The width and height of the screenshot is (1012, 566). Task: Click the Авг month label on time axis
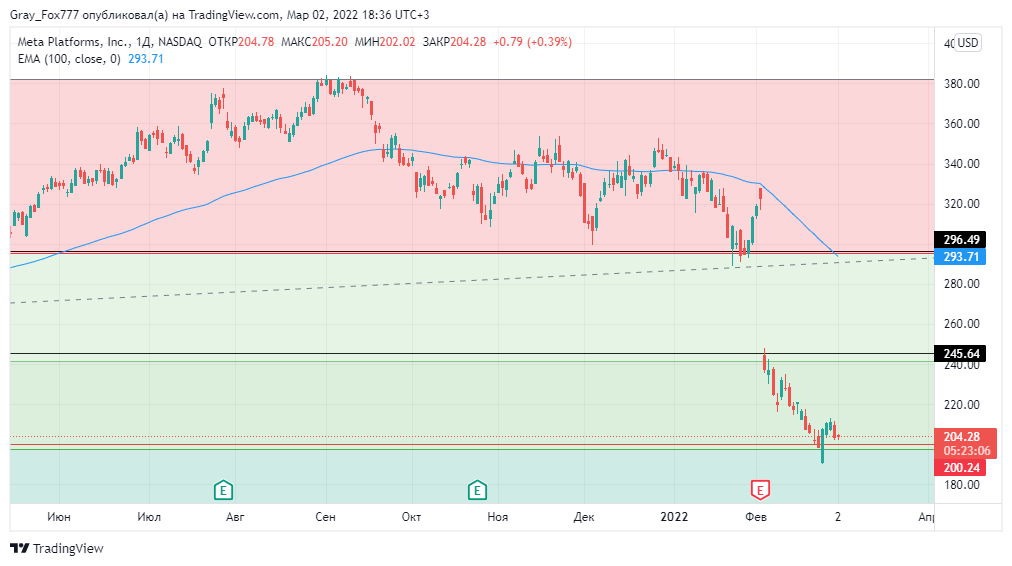pos(236,517)
